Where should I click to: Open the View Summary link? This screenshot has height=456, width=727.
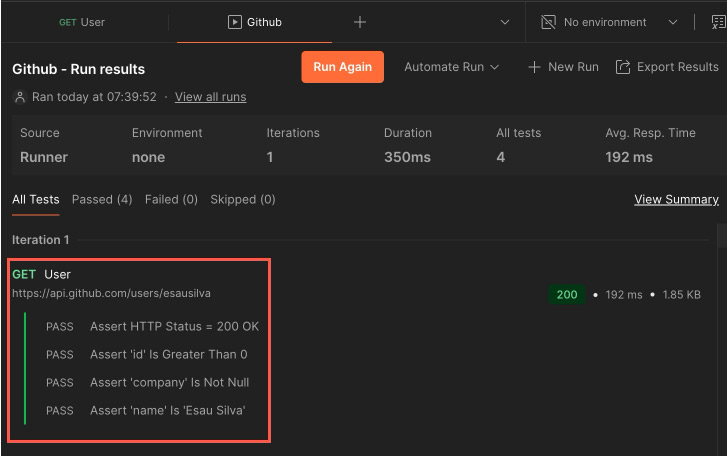pyautogui.click(x=676, y=200)
